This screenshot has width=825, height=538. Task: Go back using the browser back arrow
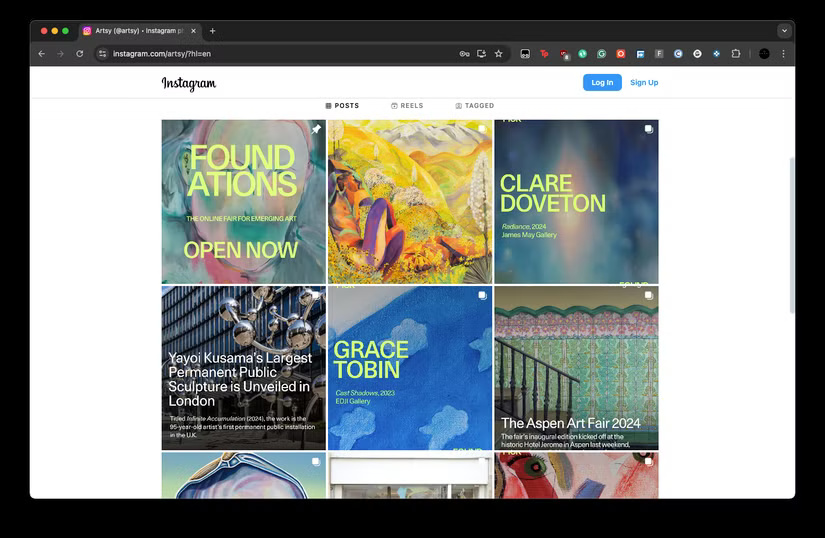coord(42,54)
